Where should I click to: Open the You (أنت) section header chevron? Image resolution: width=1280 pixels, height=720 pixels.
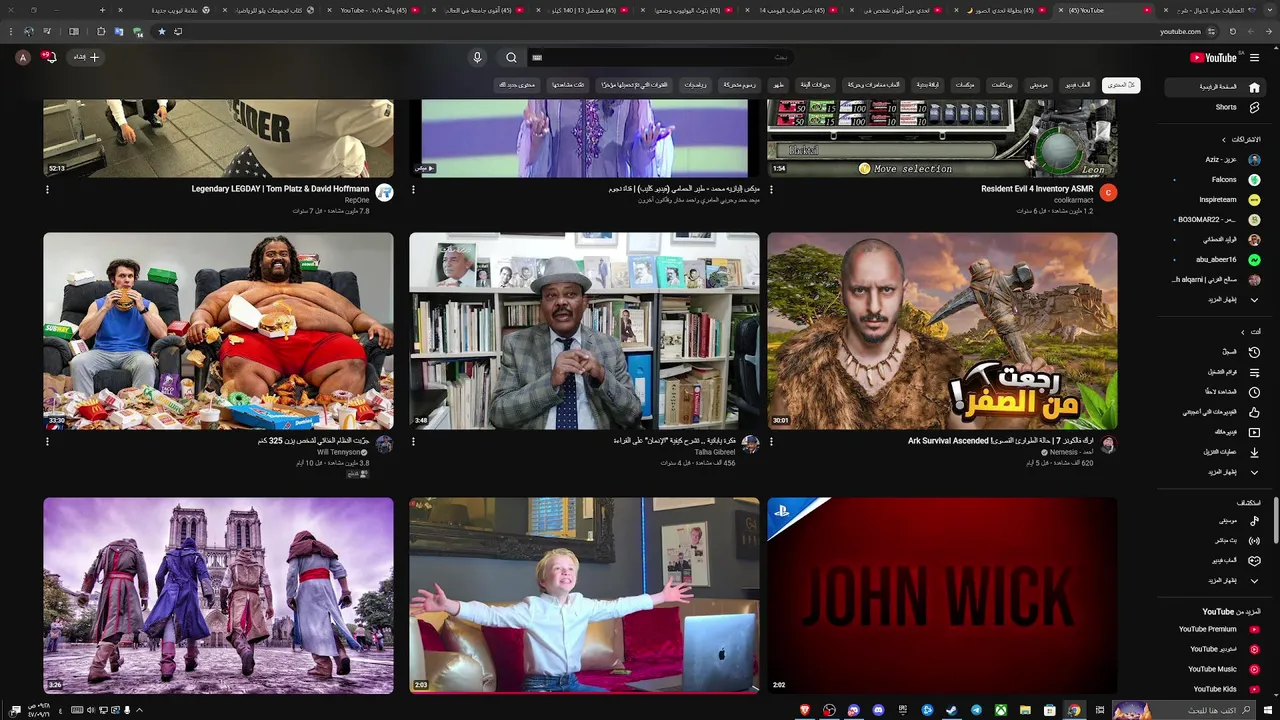point(1243,332)
